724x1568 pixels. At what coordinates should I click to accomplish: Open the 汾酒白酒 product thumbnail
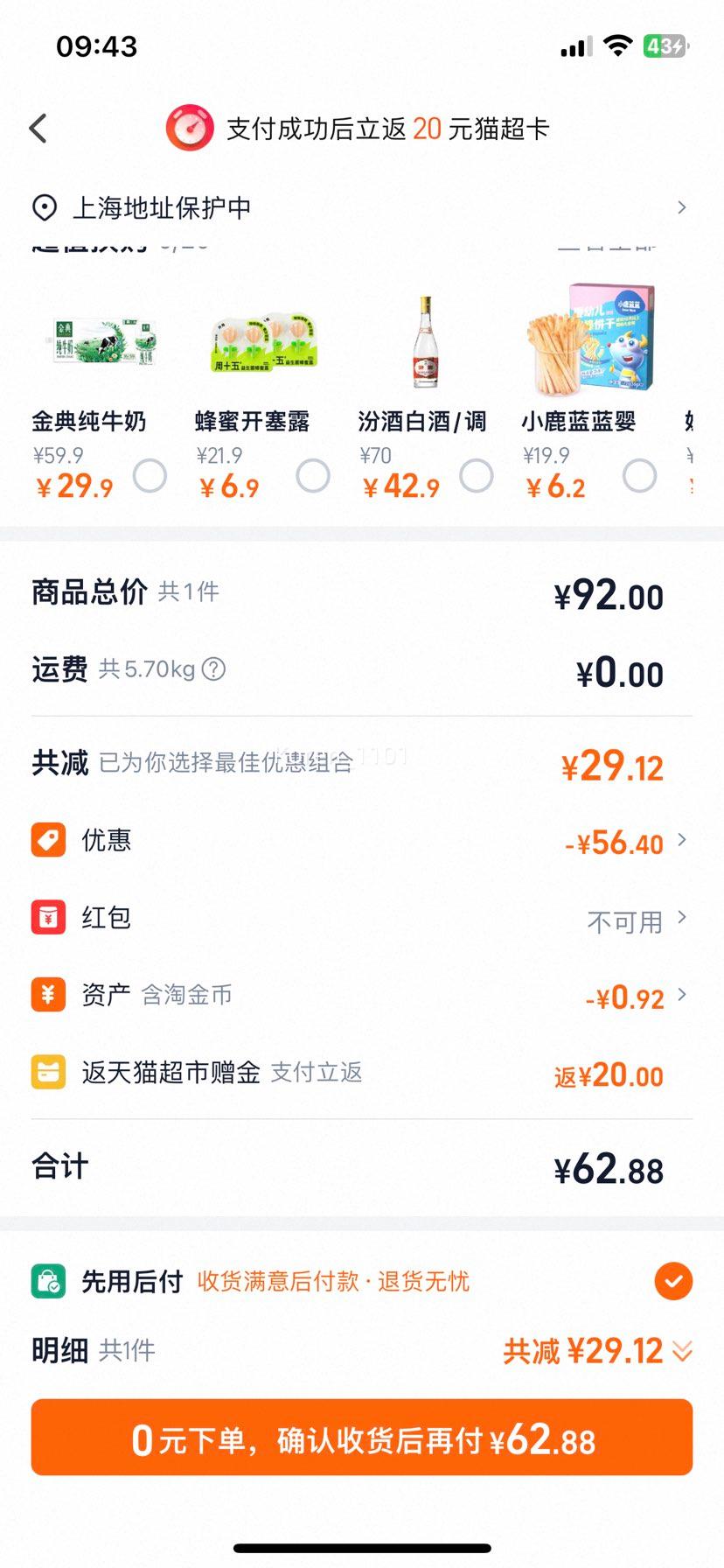pos(425,343)
